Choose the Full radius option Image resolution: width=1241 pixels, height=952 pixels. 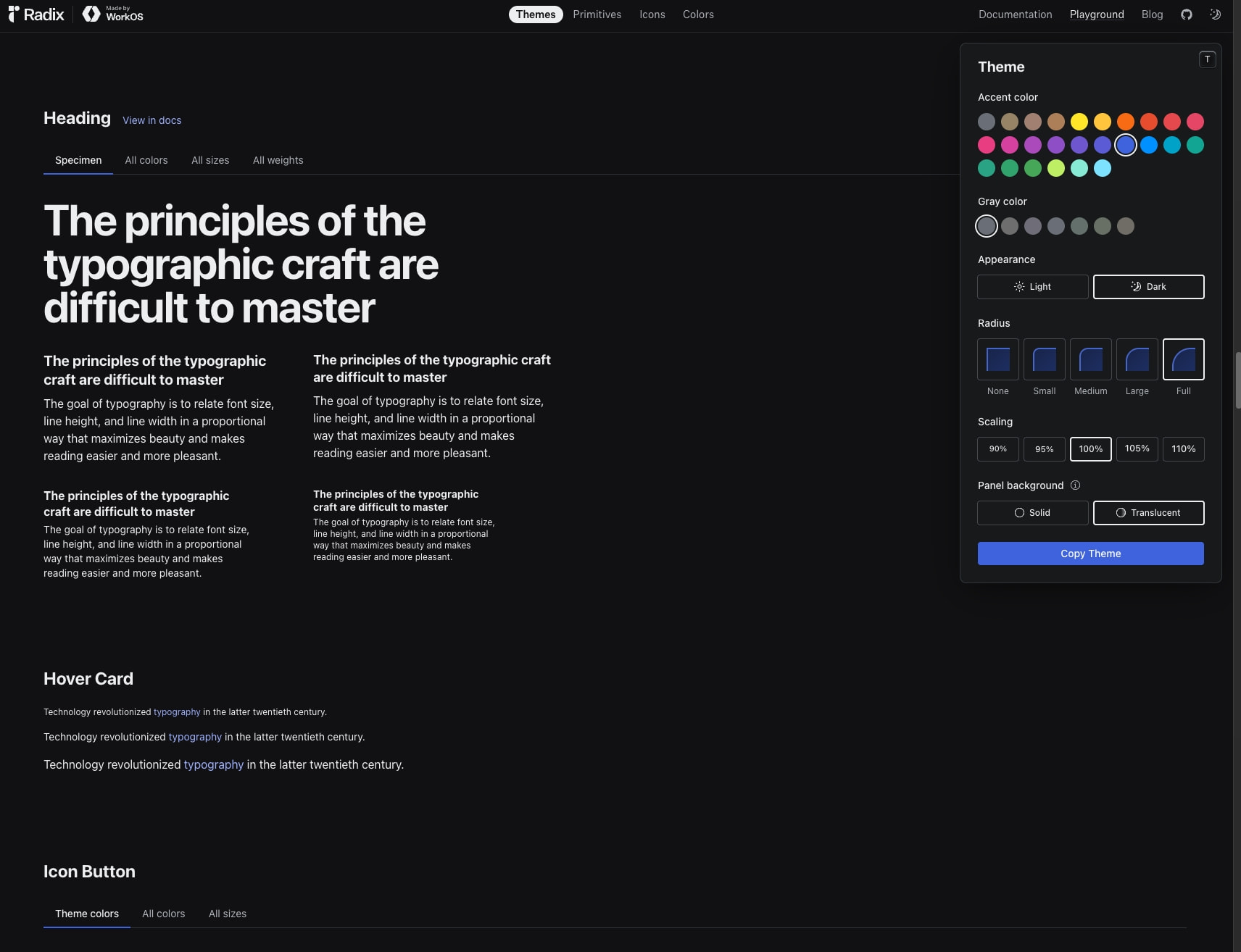click(x=1183, y=359)
